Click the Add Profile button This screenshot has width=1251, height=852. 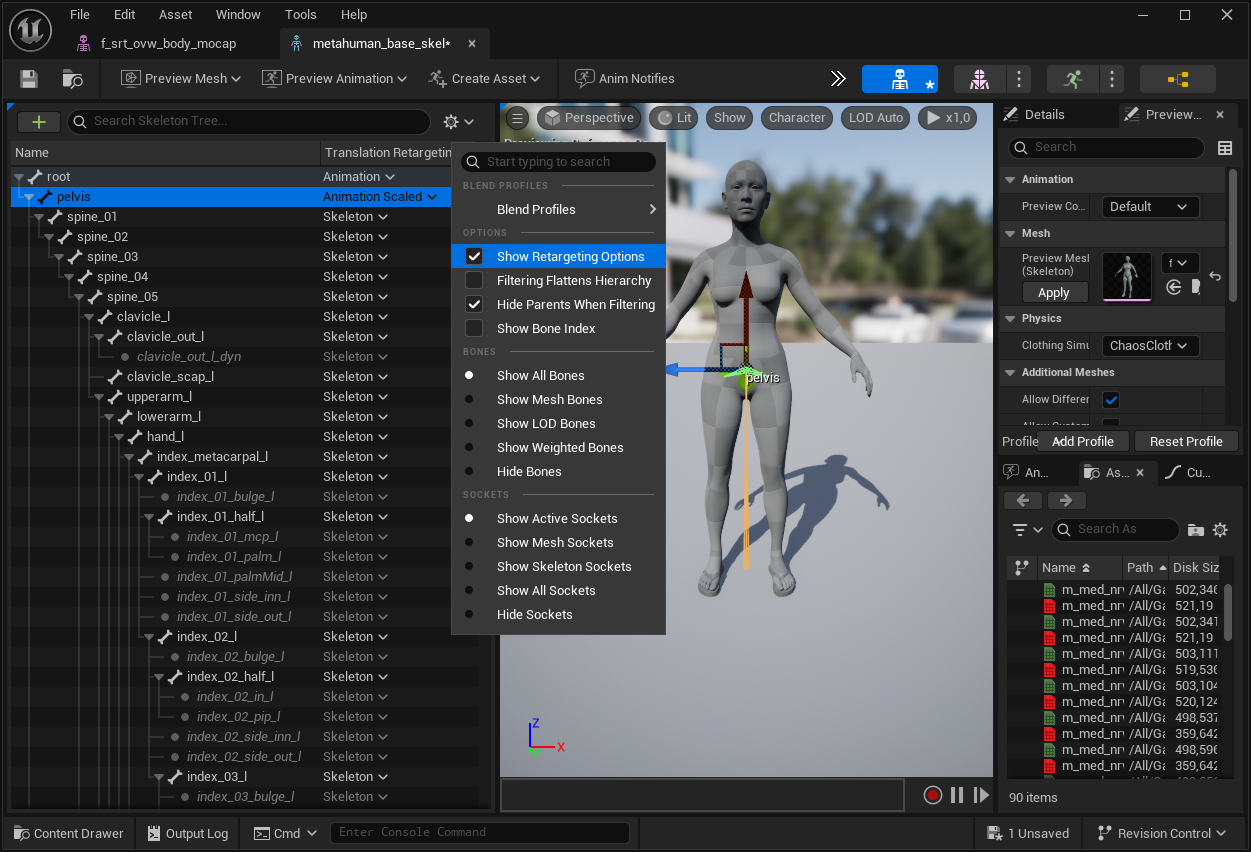[x=1083, y=441]
